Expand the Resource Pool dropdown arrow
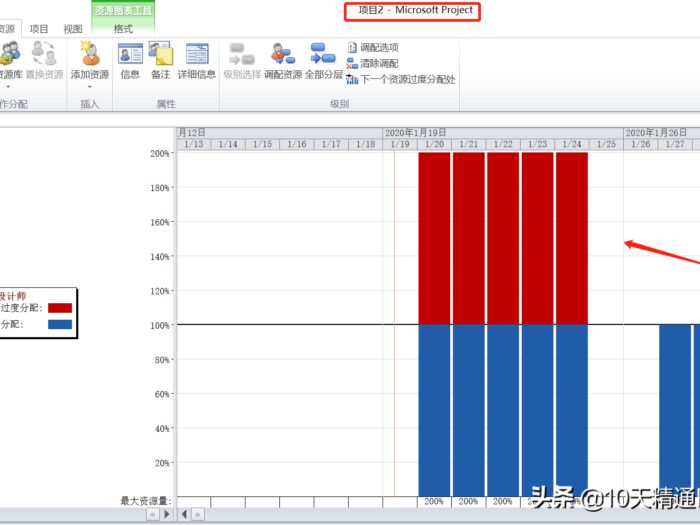Image resolution: width=700 pixels, height=525 pixels. 8,86
